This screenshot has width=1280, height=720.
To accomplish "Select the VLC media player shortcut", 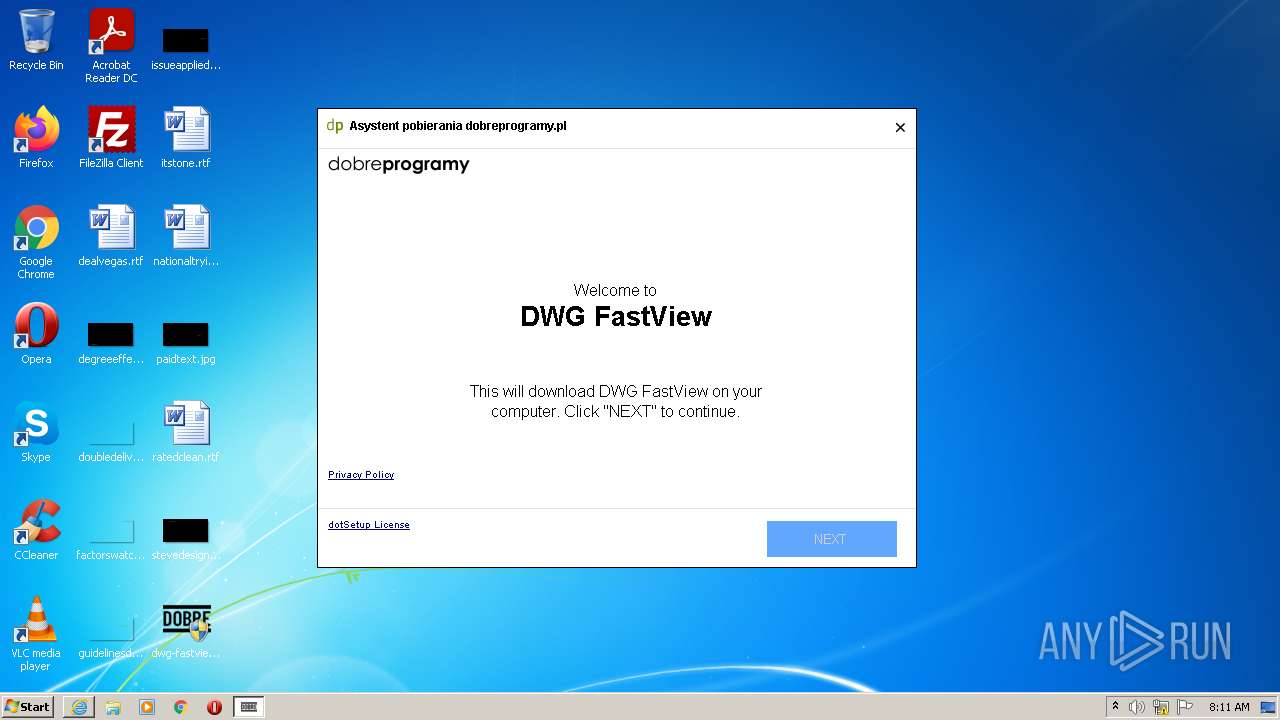I will pos(36,634).
